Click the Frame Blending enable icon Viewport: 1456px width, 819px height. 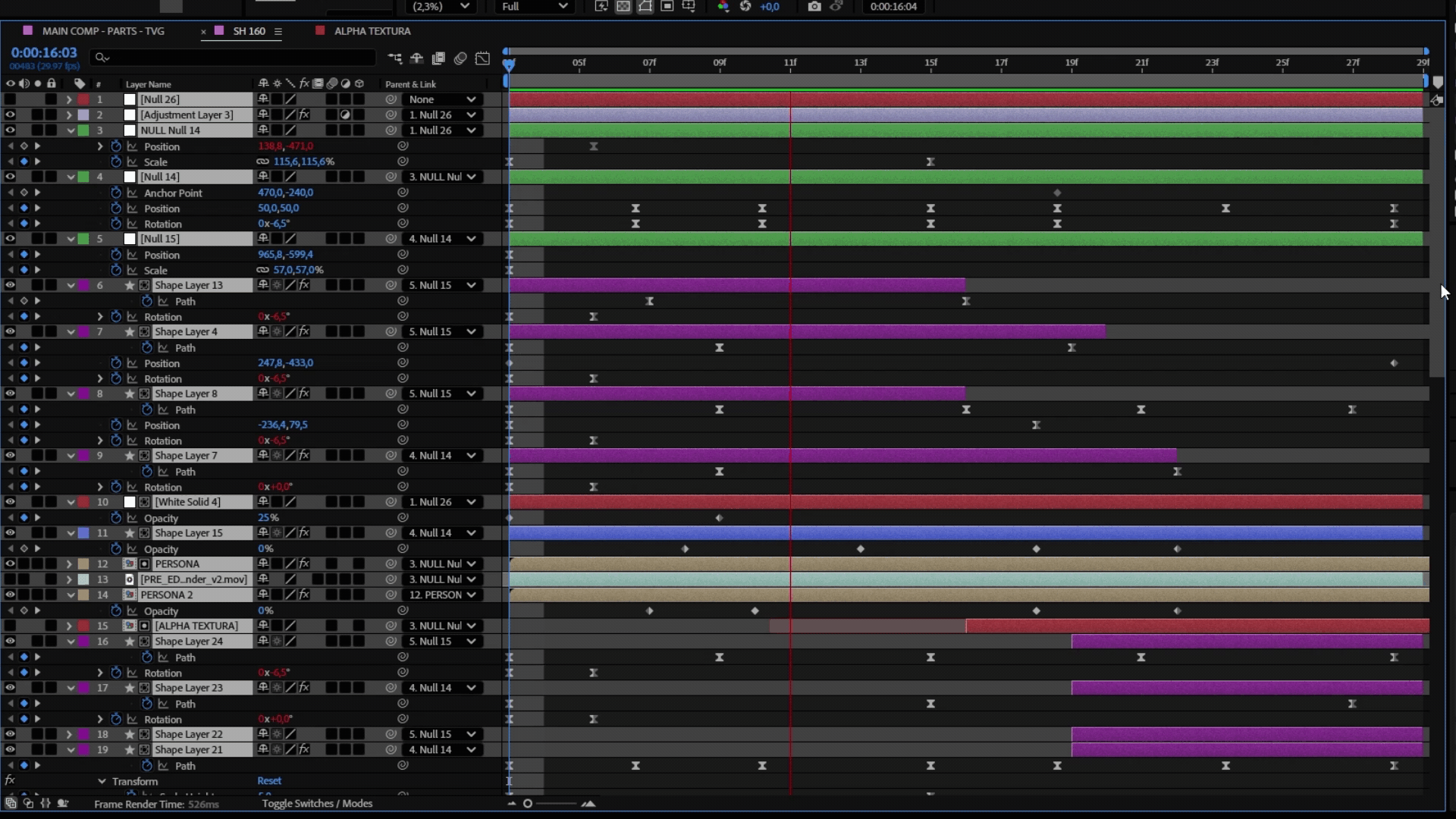(438, 58)
